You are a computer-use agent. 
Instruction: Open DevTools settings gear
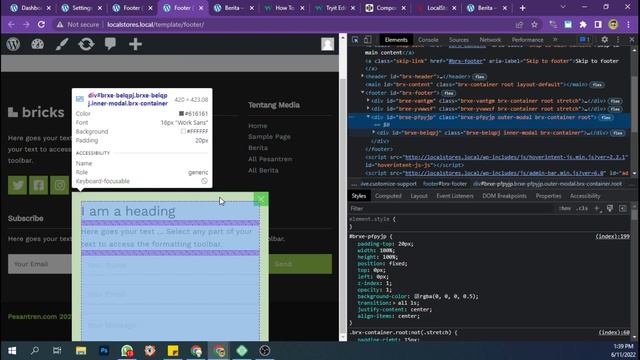[604, 40]
